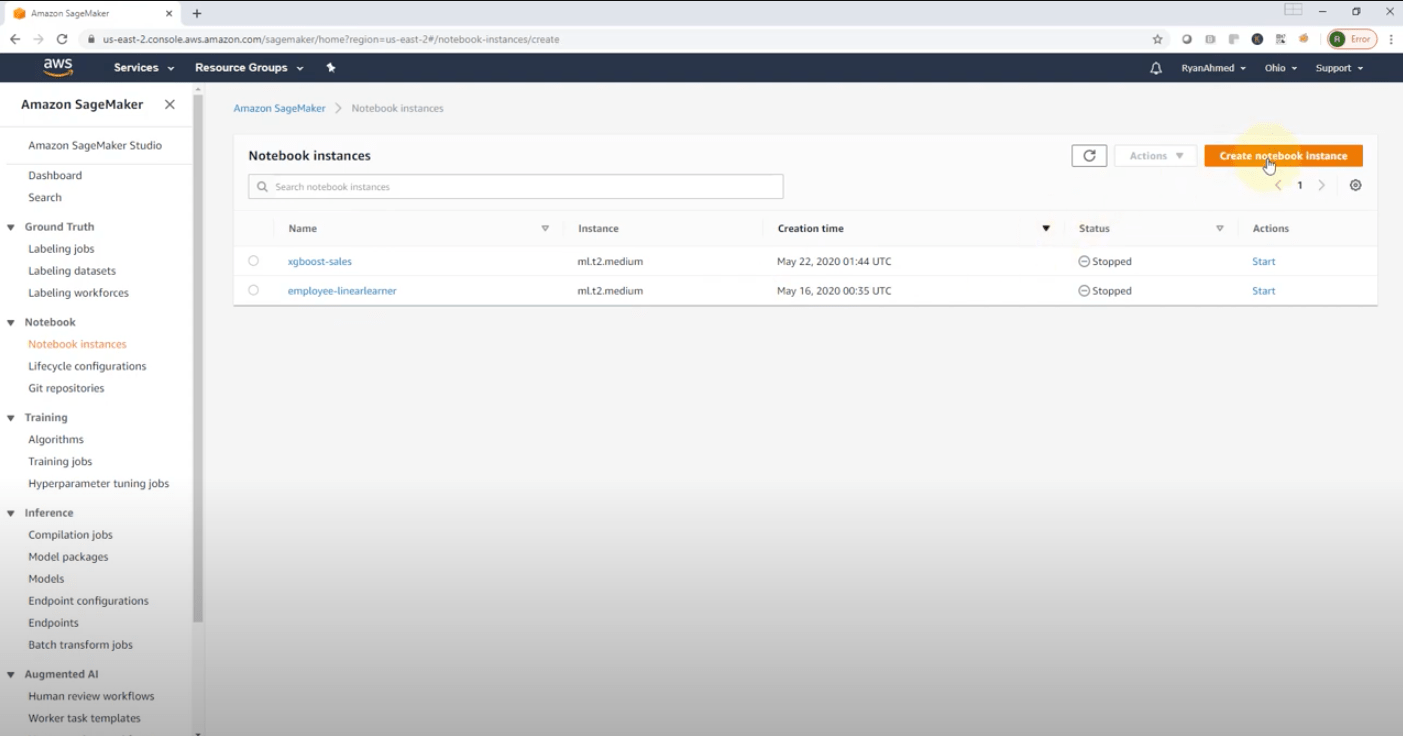The width and height of the screenshot is (1403, 736).
Task: Click the pin shortcut icon next to Resource Groups
Action: [331, 68]
